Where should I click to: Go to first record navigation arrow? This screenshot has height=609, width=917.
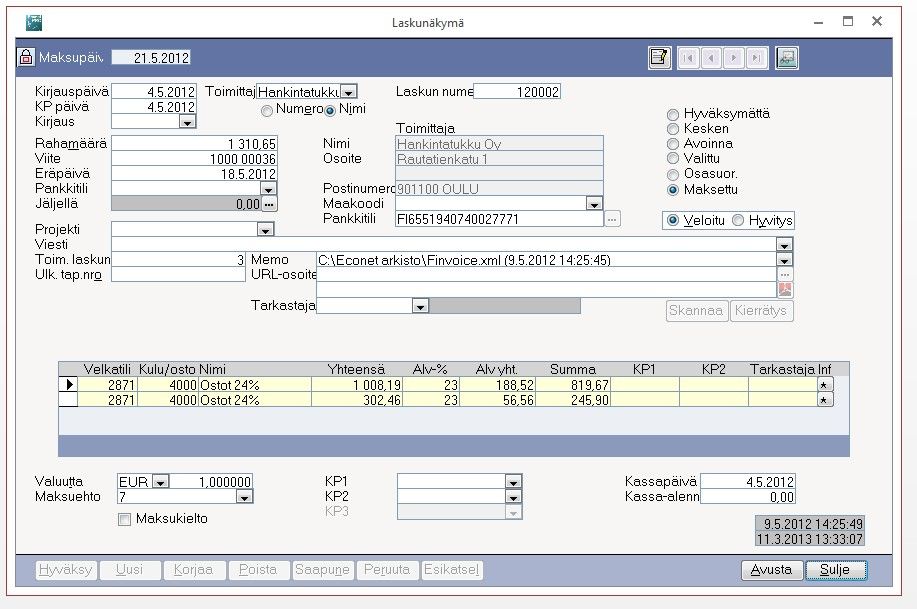click(x=688, y=58)
